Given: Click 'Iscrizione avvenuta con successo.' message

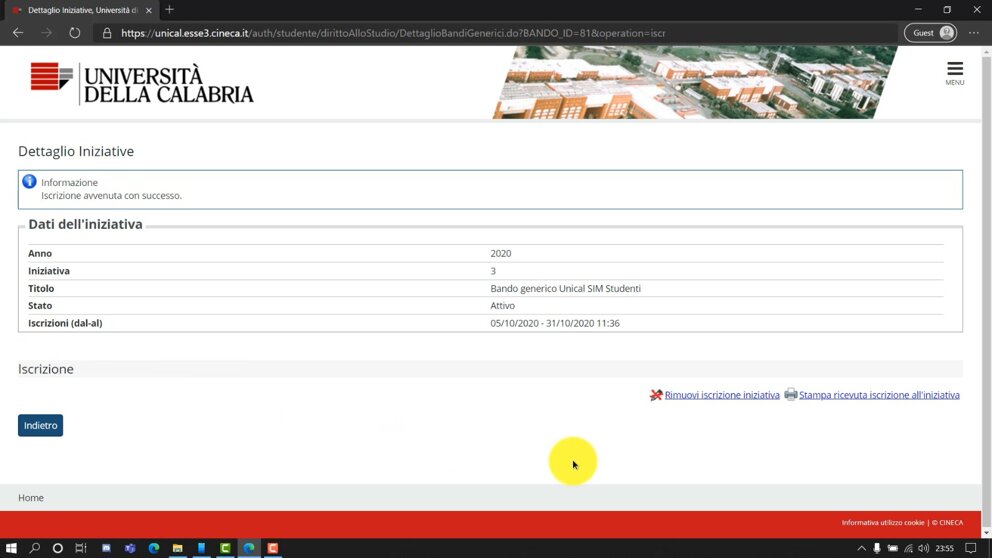Looking at the screenshot, I should click(x=111, y=195).
